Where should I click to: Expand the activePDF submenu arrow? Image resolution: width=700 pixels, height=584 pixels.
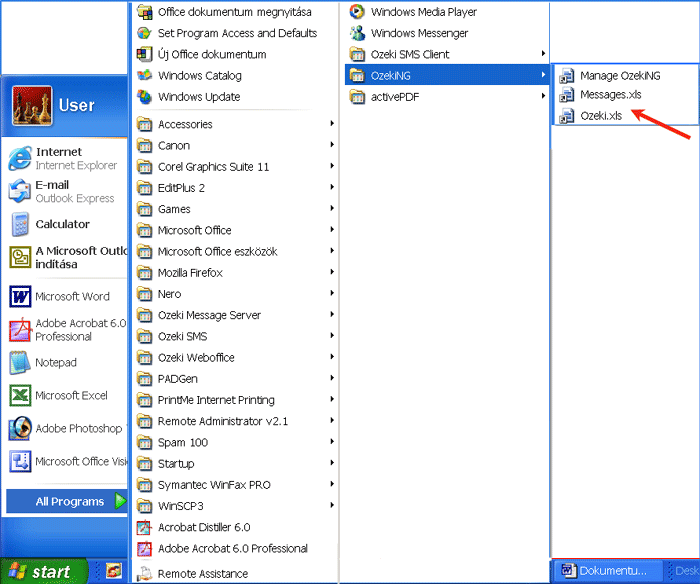coord(543,96)
